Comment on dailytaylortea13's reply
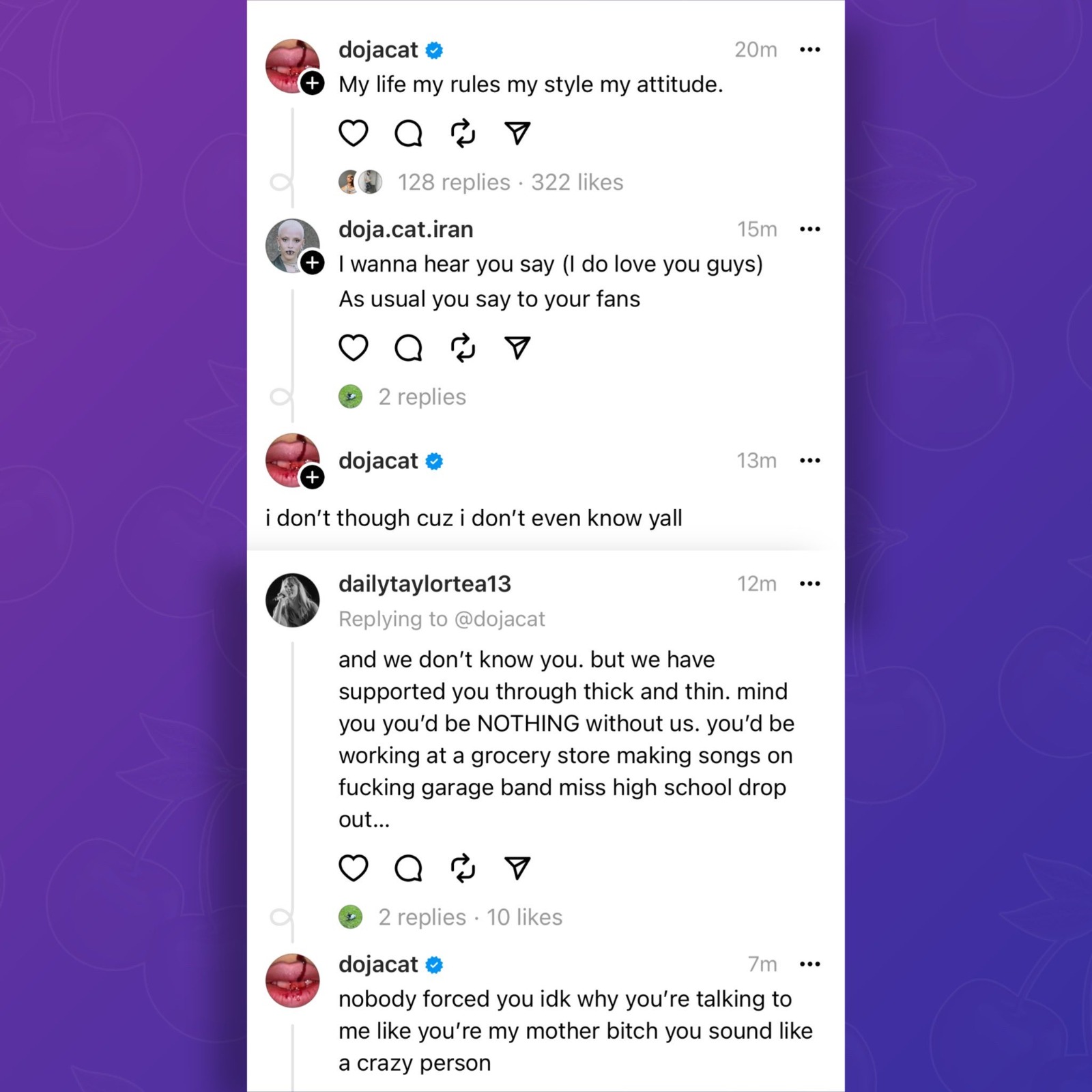This screenshot has width=1092, height=1092. (407, 867)
